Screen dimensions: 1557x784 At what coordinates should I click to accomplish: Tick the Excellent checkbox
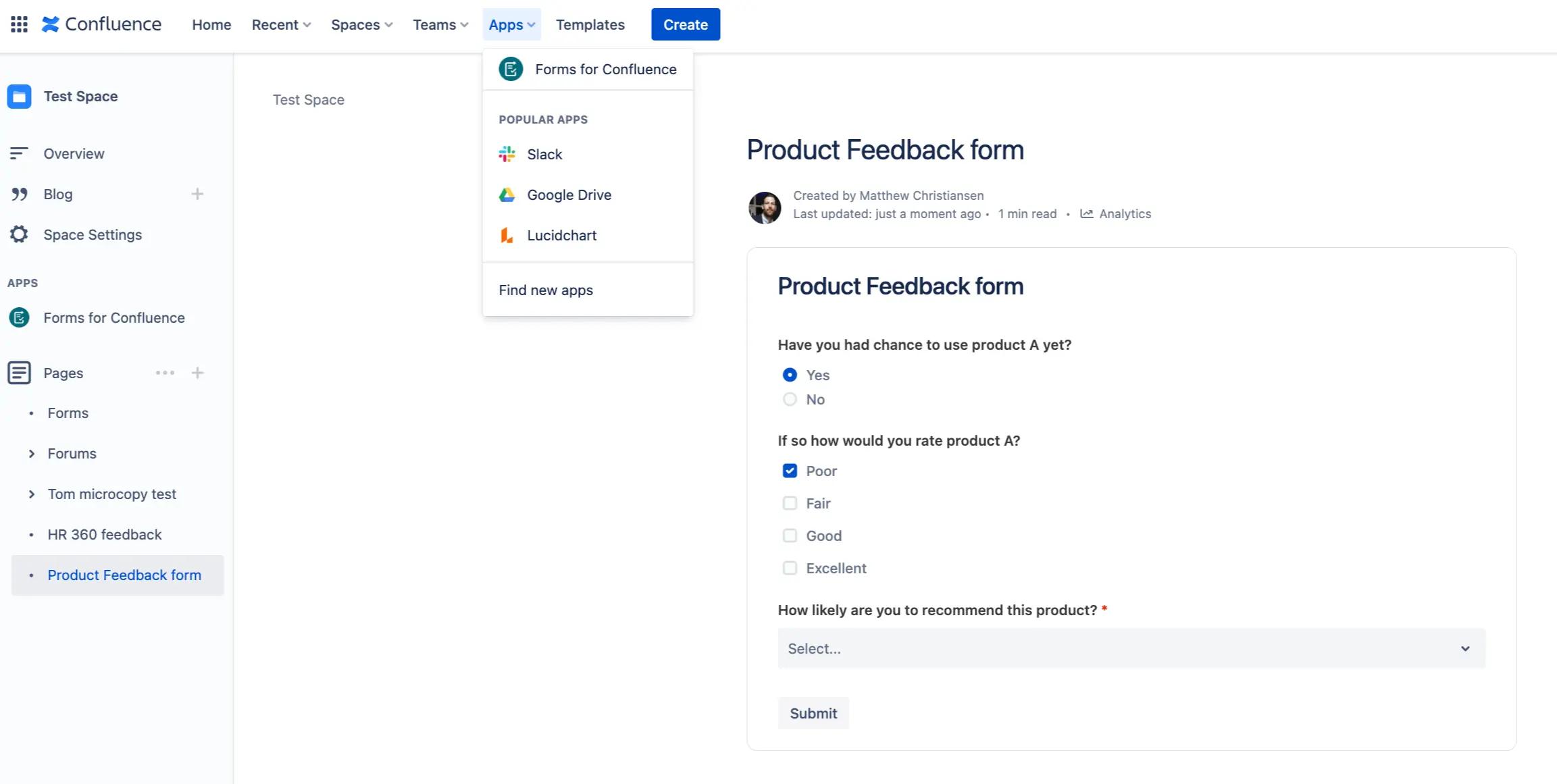pyautogui.click(x=790, y=568)
